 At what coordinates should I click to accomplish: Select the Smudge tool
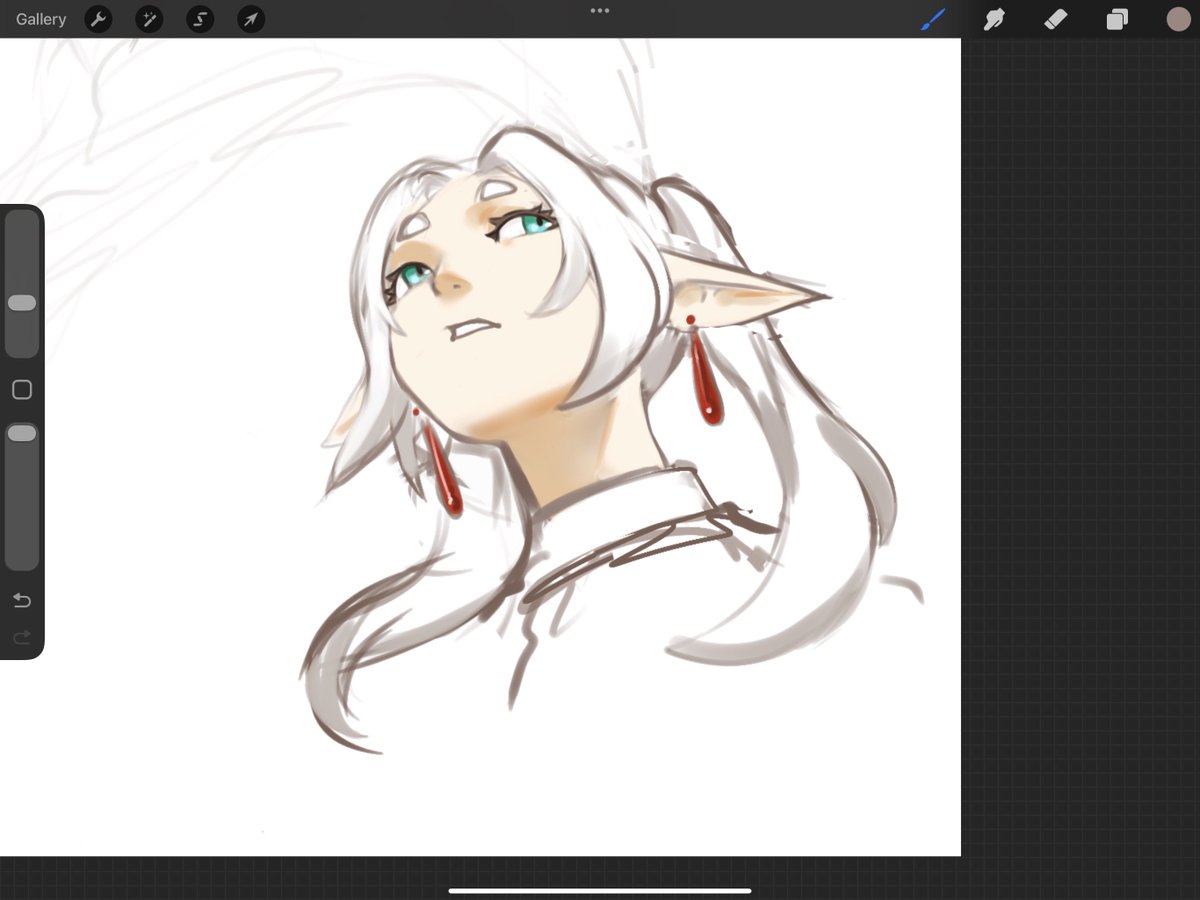coord(994,19)
